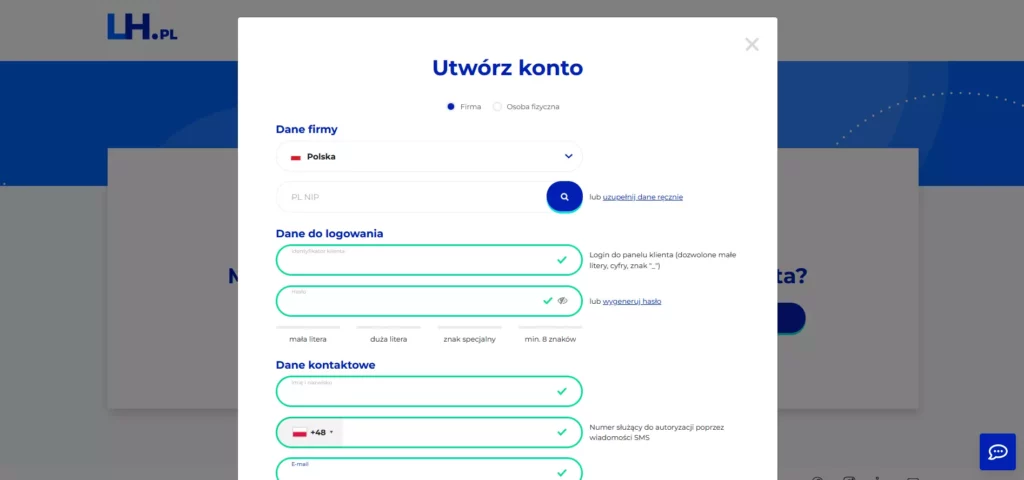This screenshot has width=1024, height=480.
Task: Click the Polish flag in country dropdown
Action: [296, 157]
